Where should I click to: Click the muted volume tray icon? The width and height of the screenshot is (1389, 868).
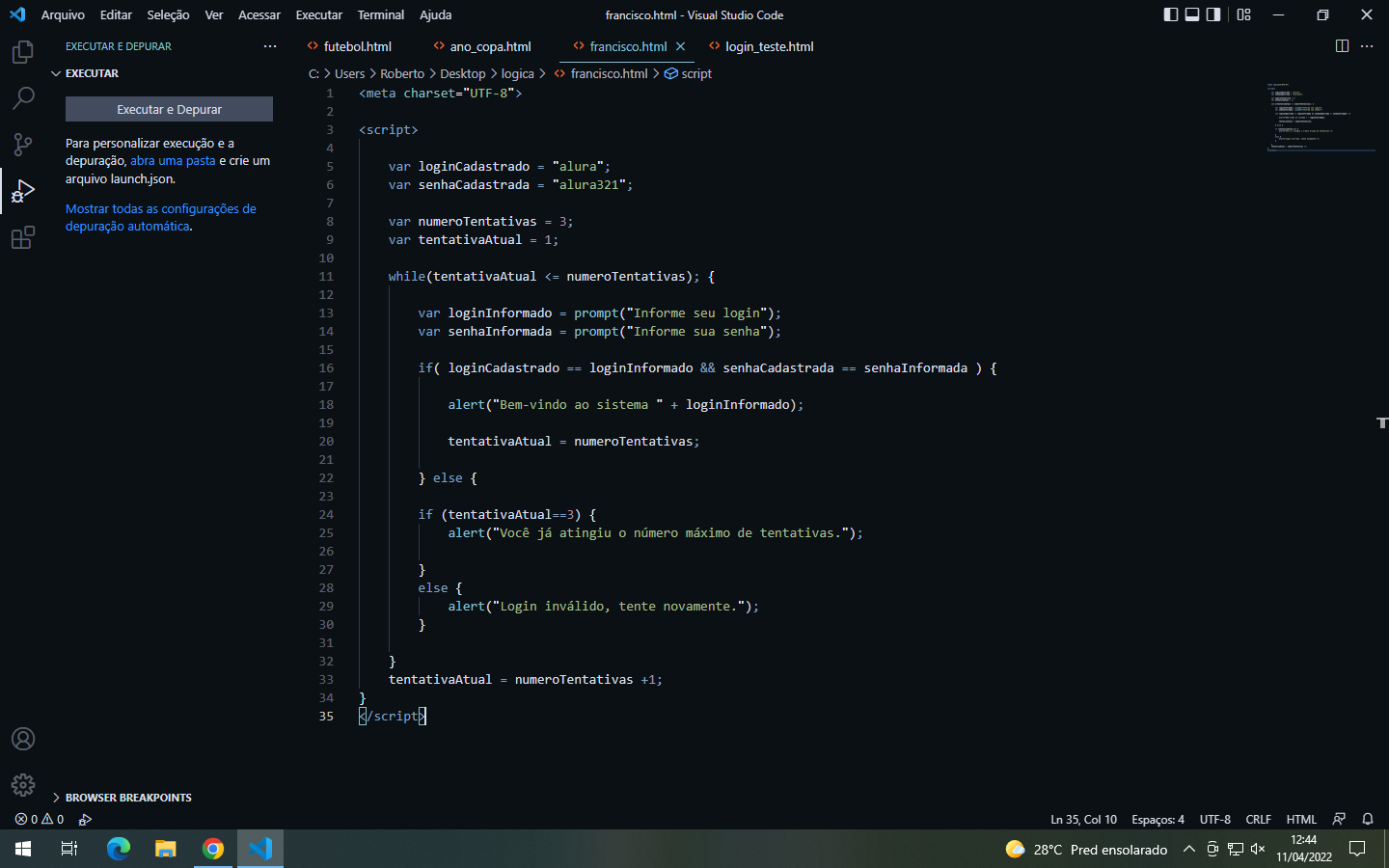(x=1258, y=849)
